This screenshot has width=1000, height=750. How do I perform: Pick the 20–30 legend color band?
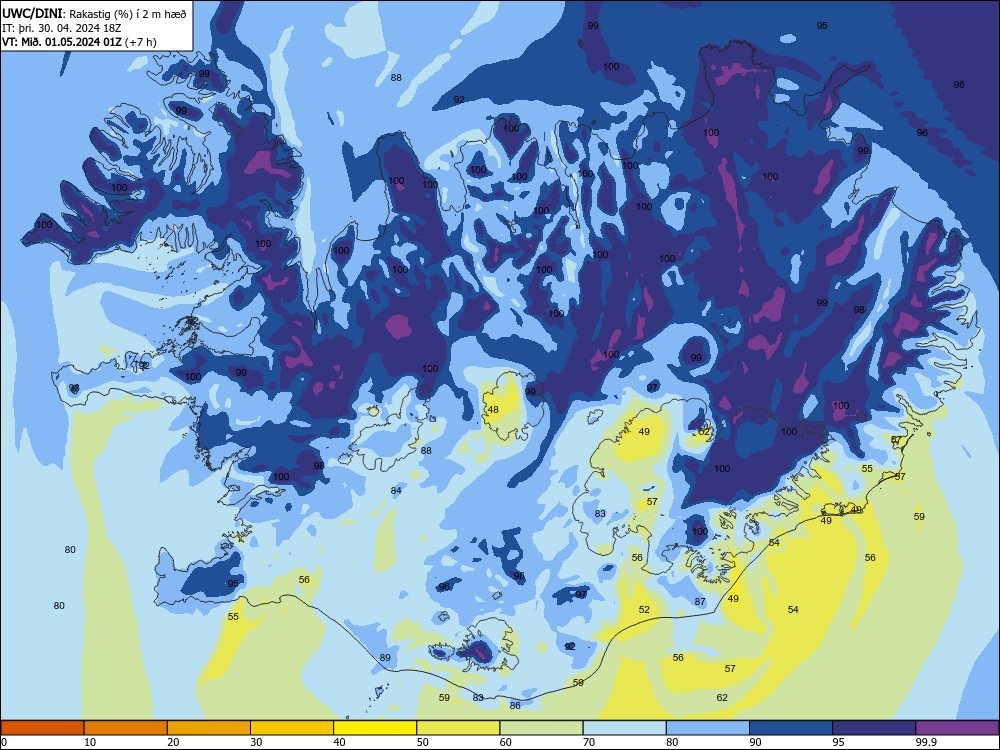click(209, 728)
